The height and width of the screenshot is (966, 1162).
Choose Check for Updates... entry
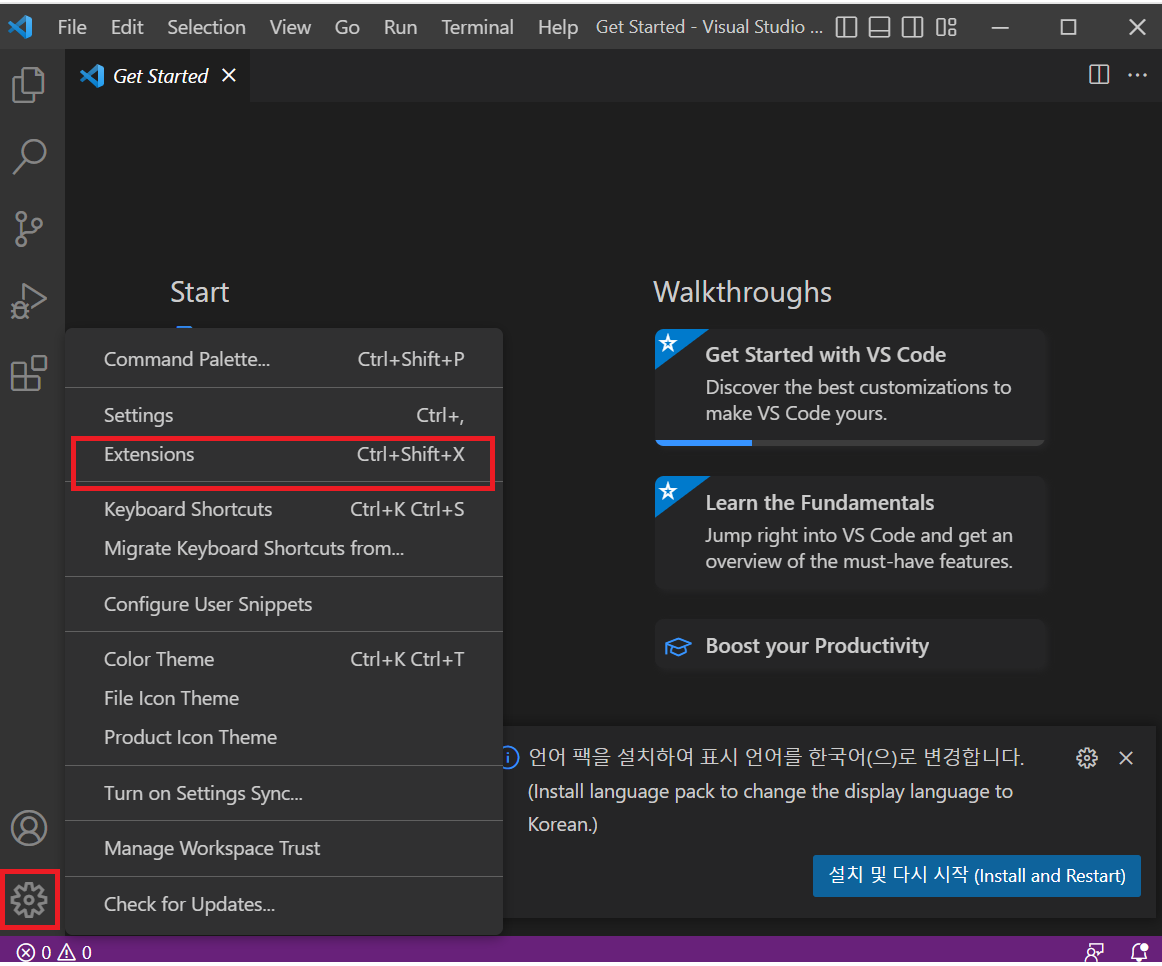point(284,905)
